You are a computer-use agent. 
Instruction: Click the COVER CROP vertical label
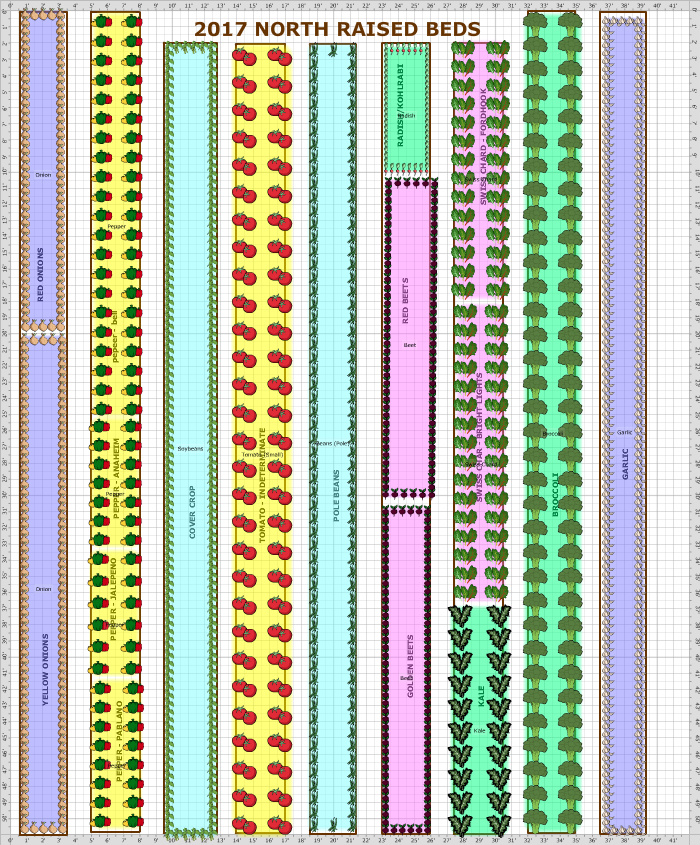point(193,512)
